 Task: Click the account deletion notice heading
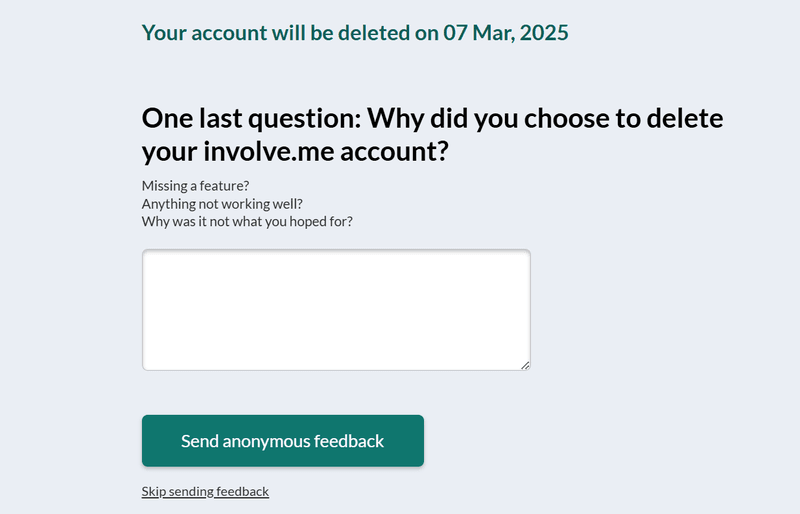355,33
